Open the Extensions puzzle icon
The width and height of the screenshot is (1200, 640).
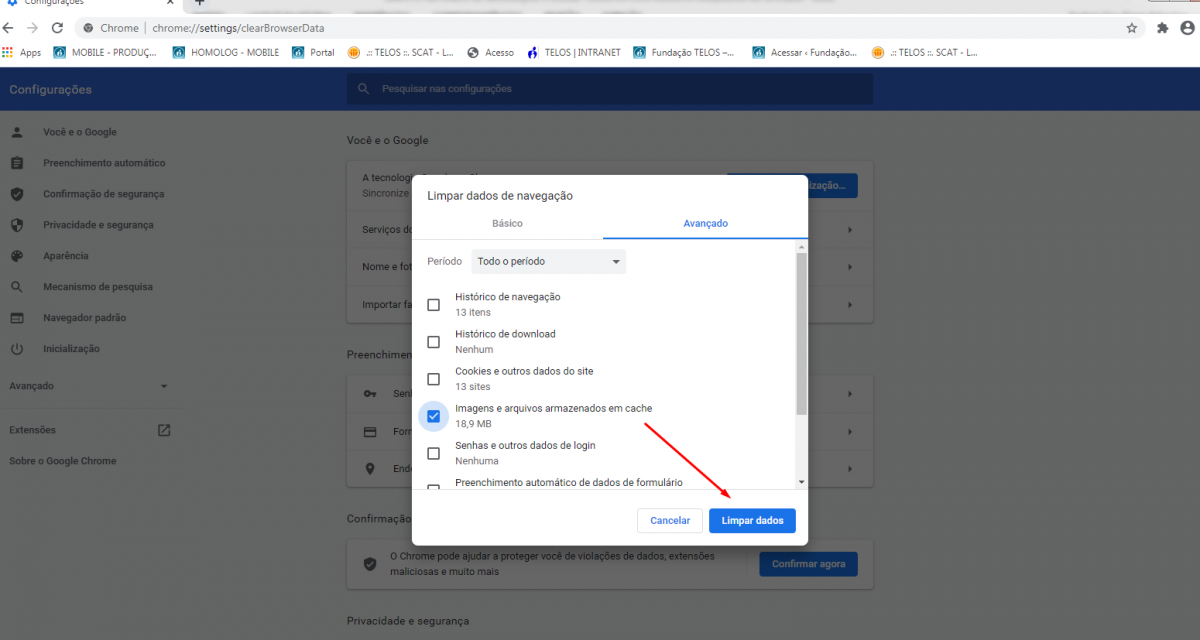click(1162, 28)
